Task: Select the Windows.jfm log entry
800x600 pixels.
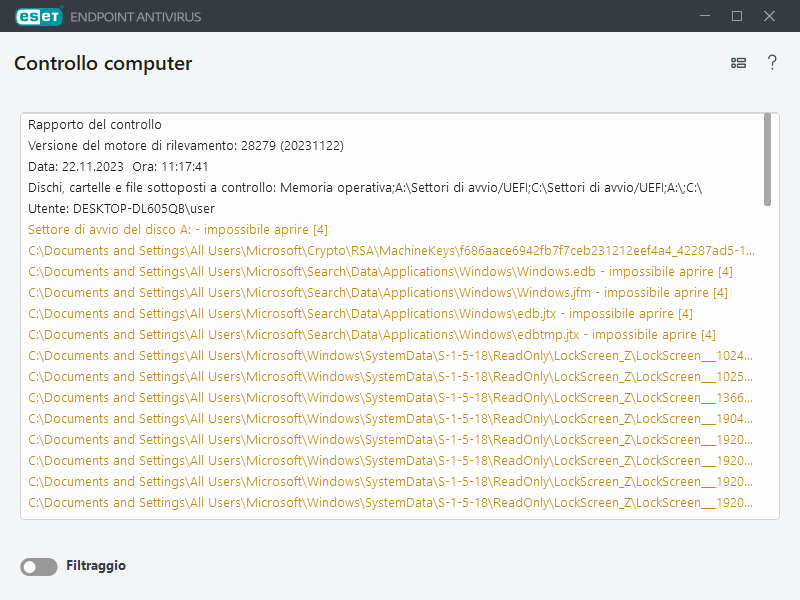Action: (377, 293)
